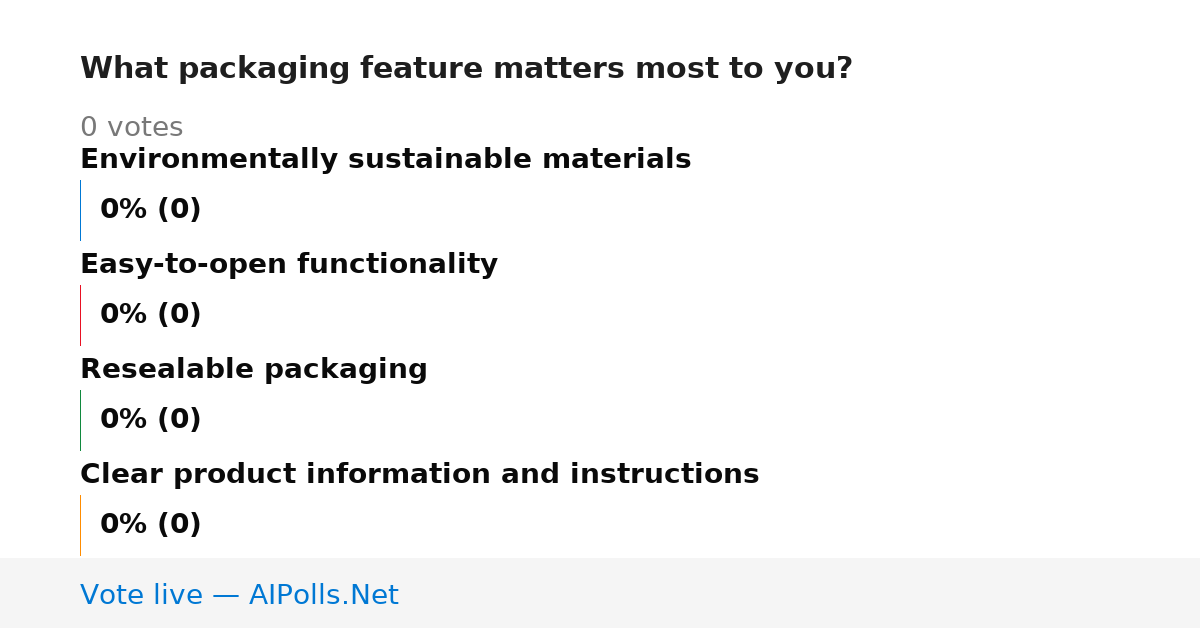Click the blue result bar
The height and width of the screenshot is (628, 1200).
(80, 210)
